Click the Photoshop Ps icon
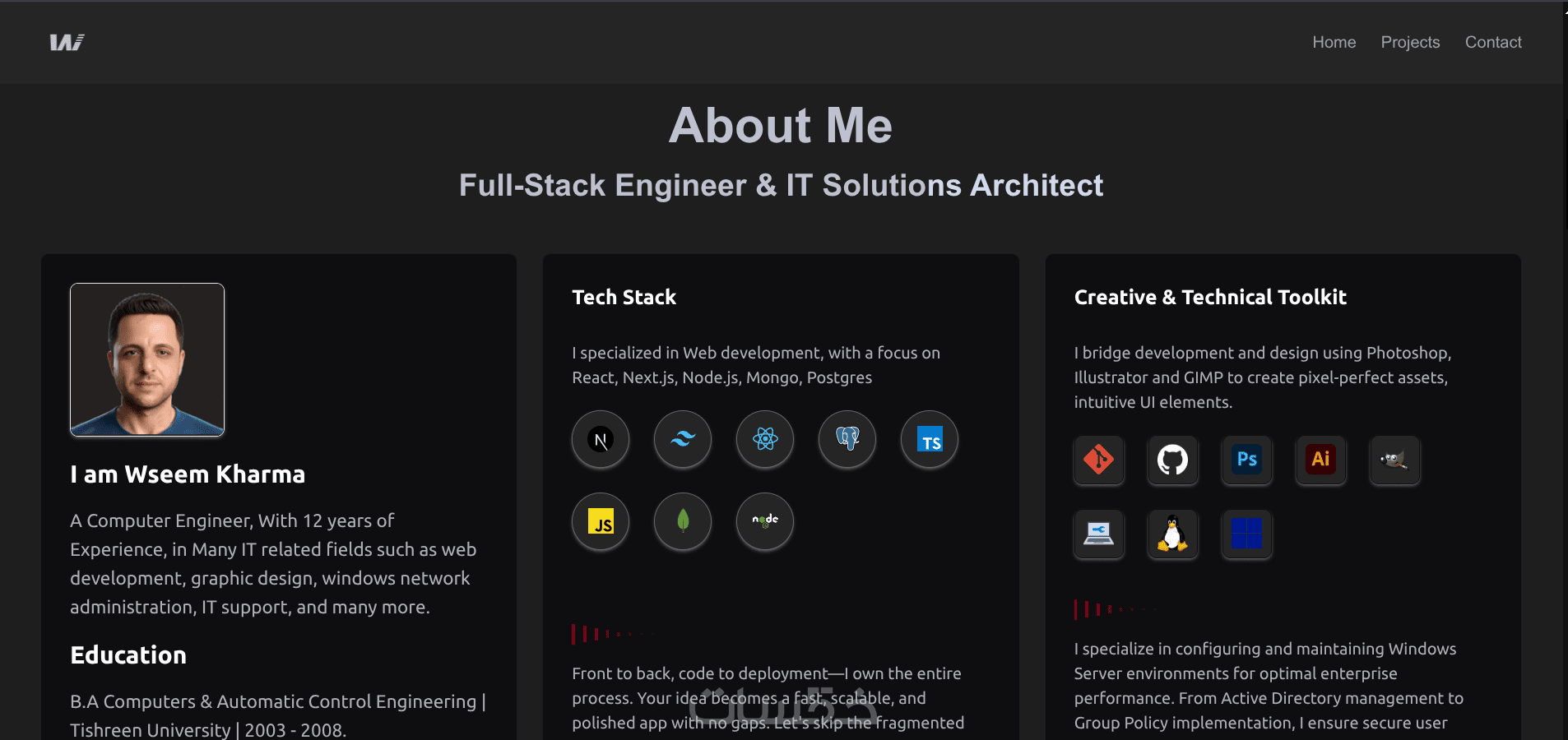This screenshot has height=740, width=1568. coord(1247,460)
